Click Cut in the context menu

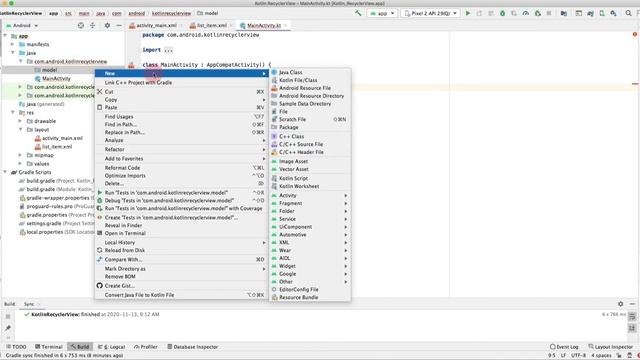coord(182,92)
